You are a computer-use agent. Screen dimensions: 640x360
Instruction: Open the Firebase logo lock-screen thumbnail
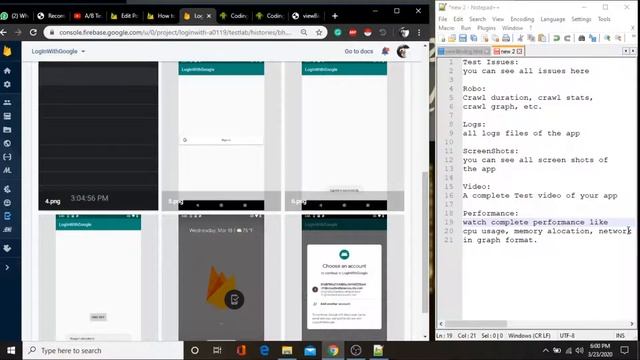tap(221, 277)
